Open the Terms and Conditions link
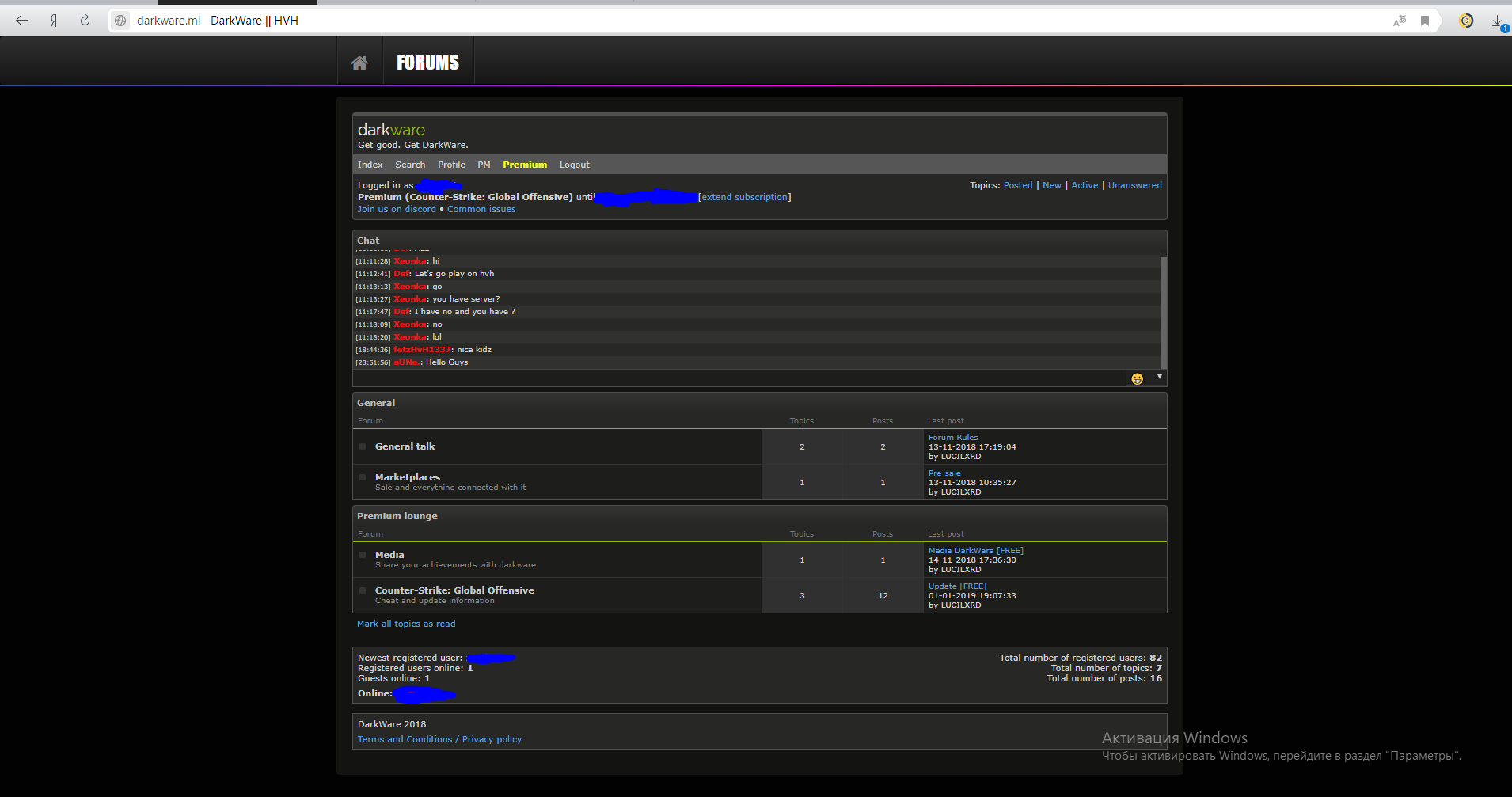 click(x=405, y=739)
